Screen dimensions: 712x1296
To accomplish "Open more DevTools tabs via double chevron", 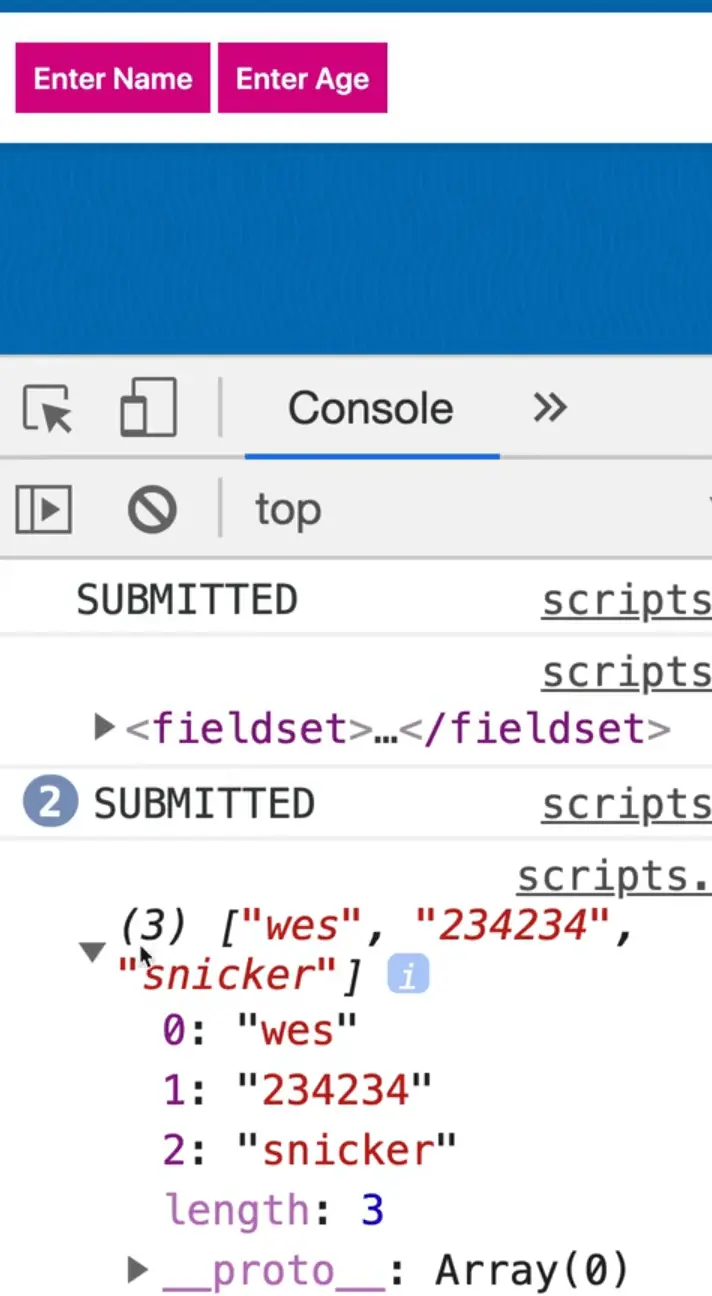I will pos(550,408).
